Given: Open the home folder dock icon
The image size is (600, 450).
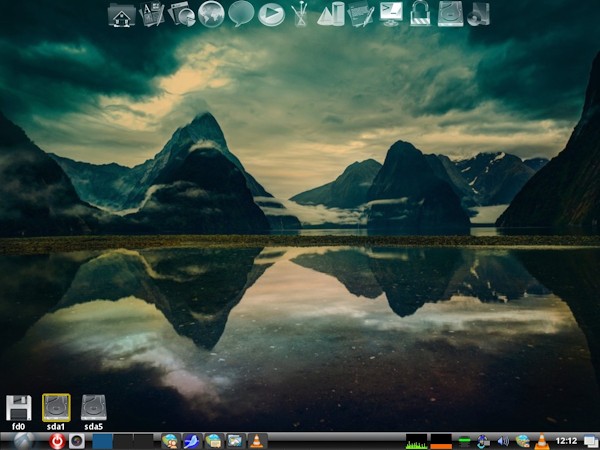Looking at the screenshot, I should pyautogui.click(x=122, y=15).
